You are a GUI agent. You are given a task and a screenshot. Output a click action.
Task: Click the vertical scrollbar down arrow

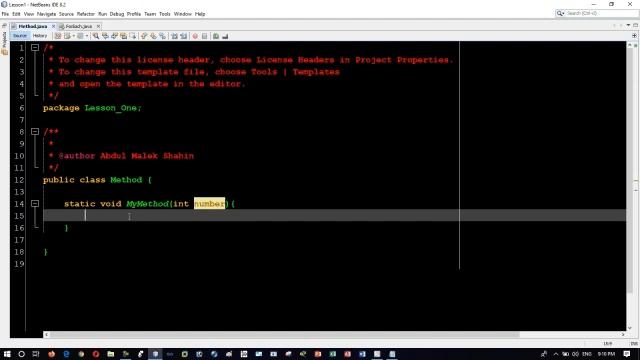(629, 328)
